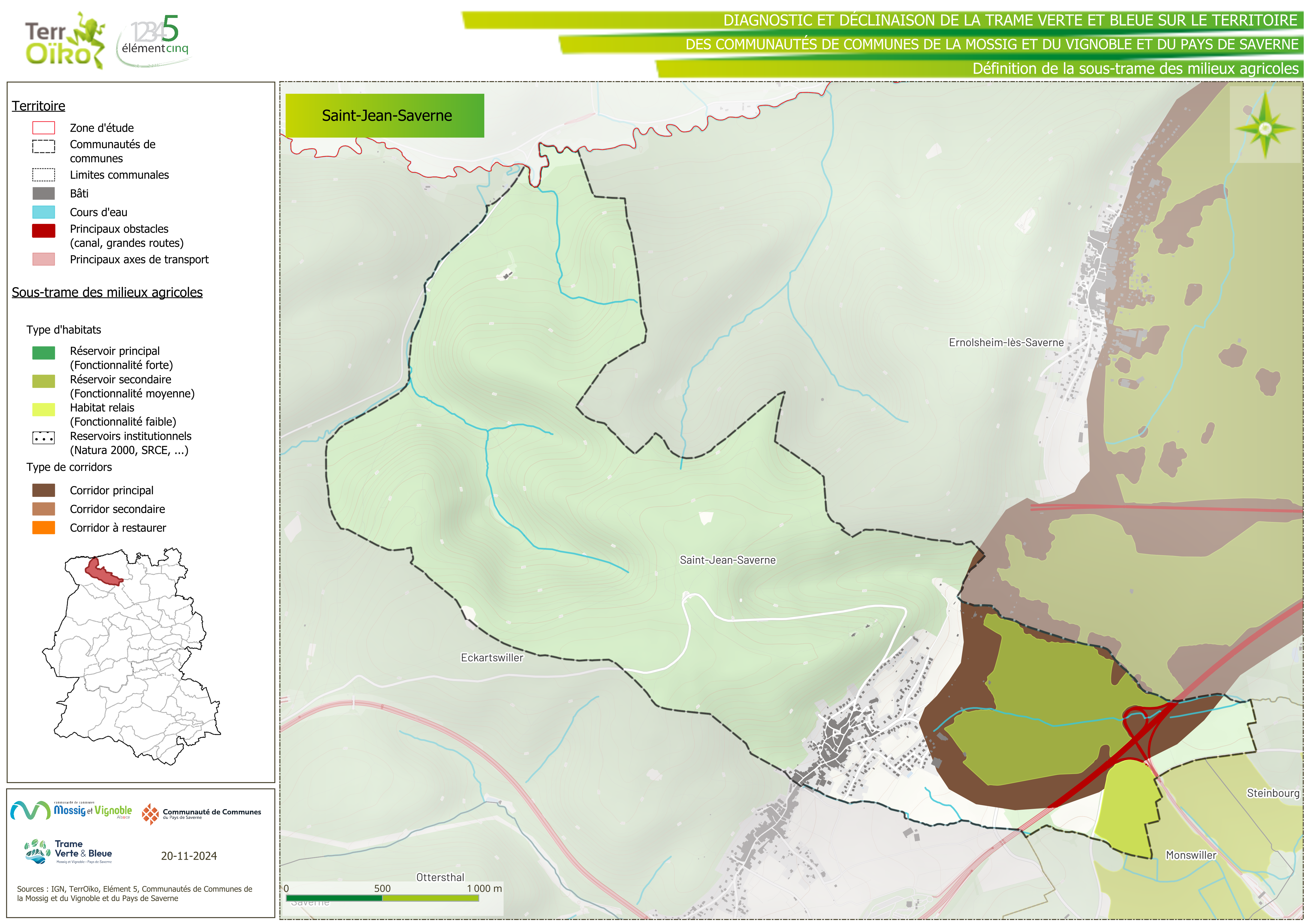
Task: Click the Corridor principal brown swatch
Action: (x=43, y=490)
